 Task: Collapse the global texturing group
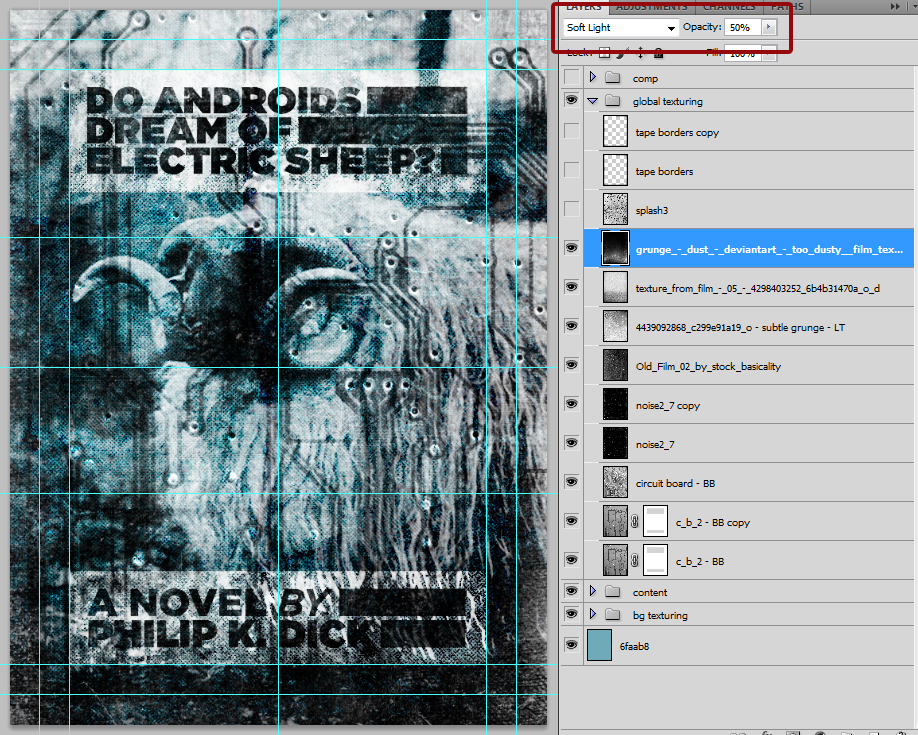[592, 101]
